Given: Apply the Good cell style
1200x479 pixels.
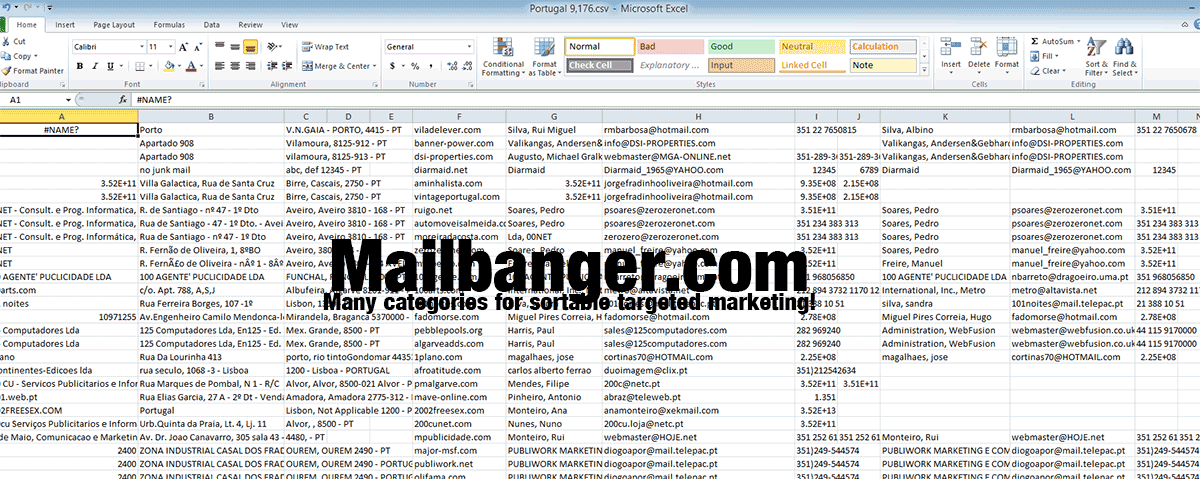Looking at the screenshot, I should (x=742, y=46).
